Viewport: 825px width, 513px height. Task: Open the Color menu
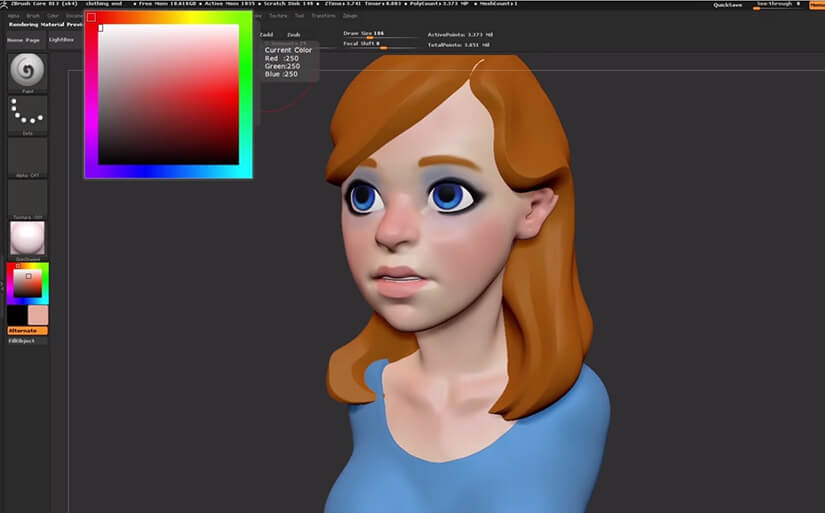coord(53,16)
